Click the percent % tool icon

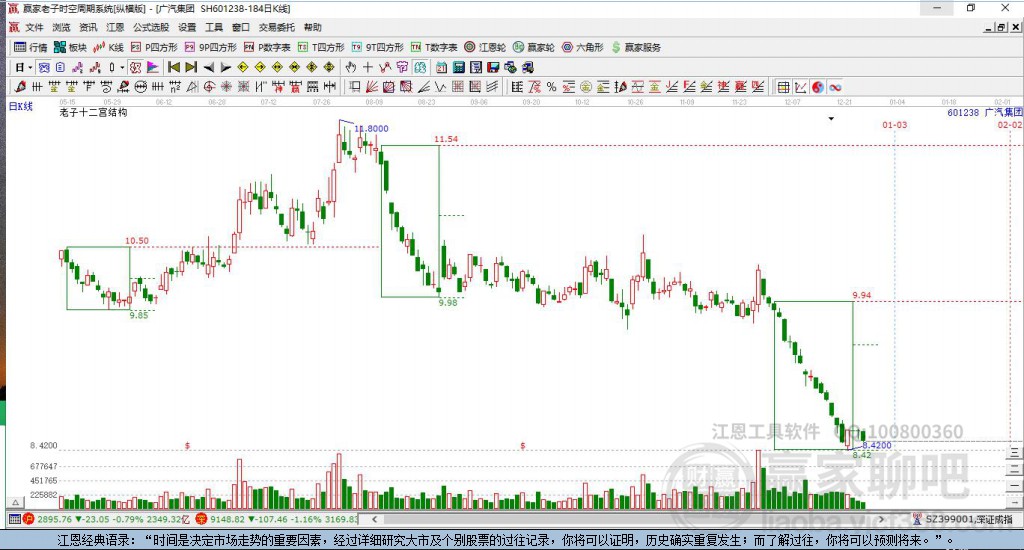(551, 87)
